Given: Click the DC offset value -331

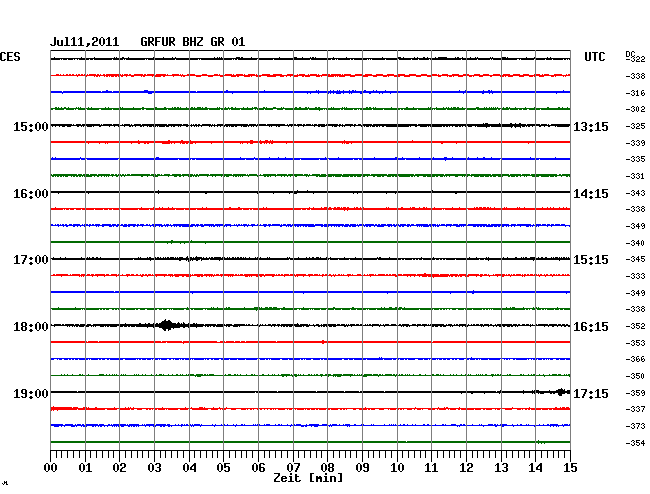Looking at the screenshot, I should point(635,176).
